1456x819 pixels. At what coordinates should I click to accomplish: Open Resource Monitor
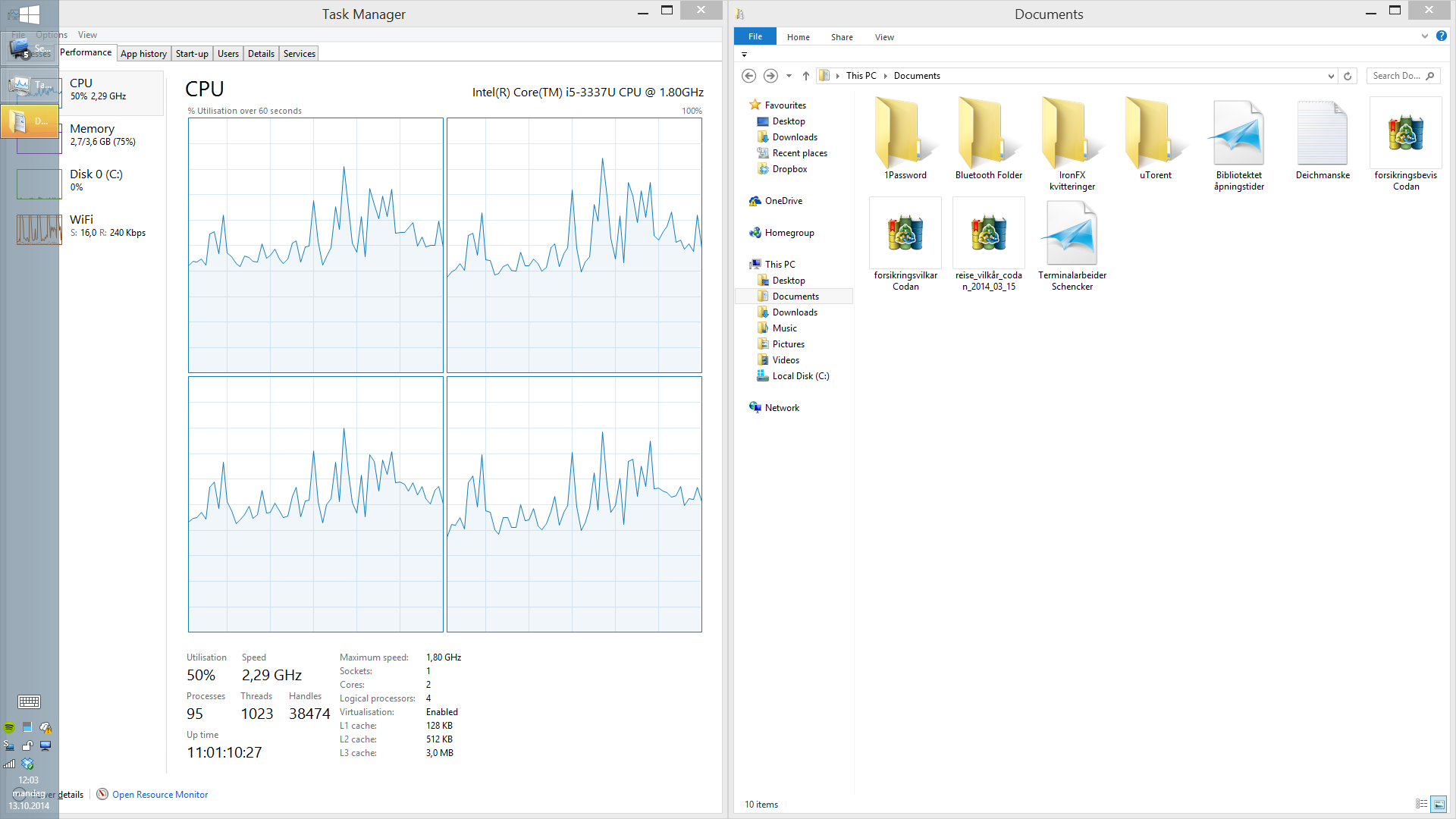[160, 794]
